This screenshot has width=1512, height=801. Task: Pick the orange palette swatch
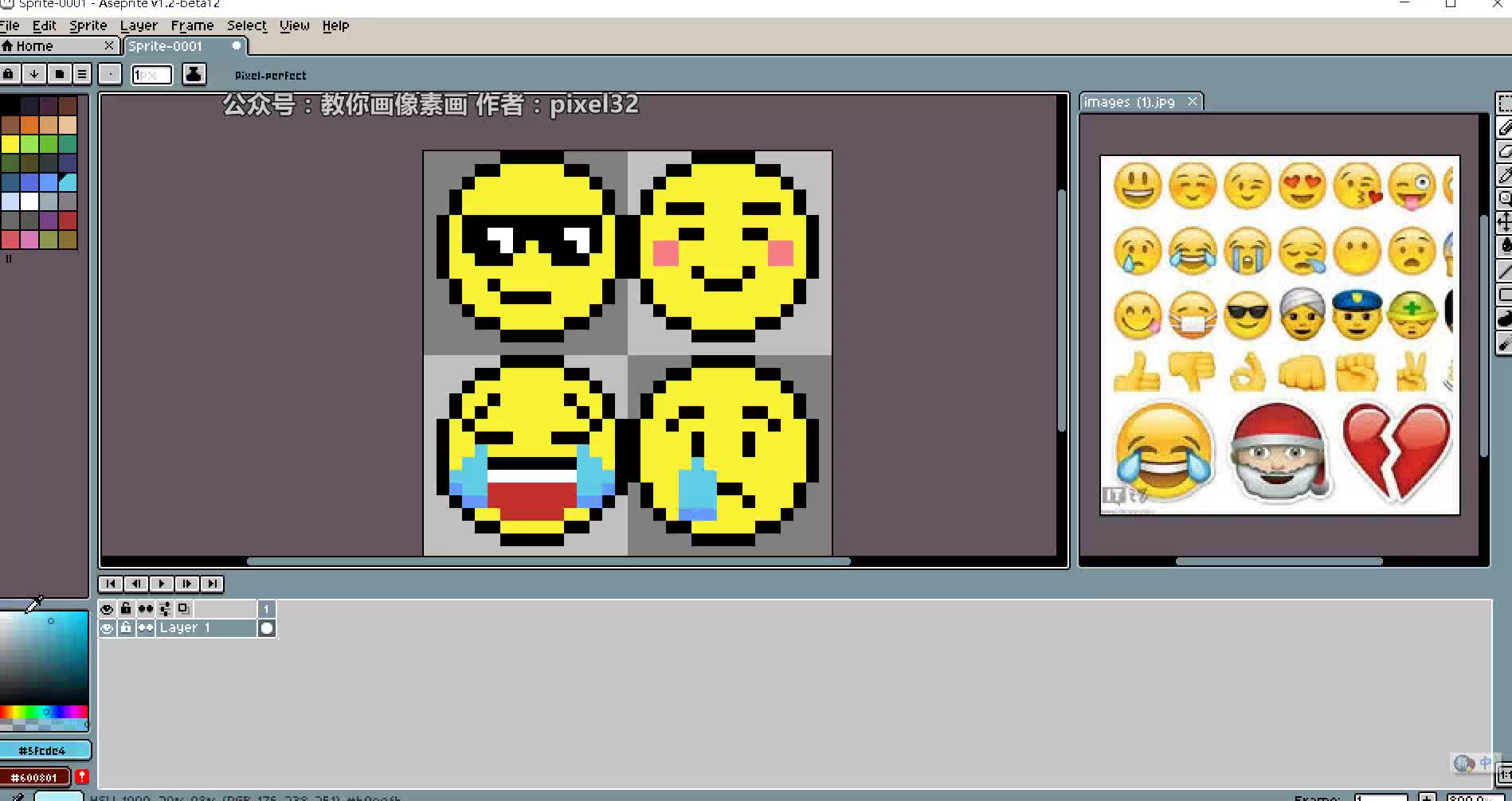click(29, 125)
